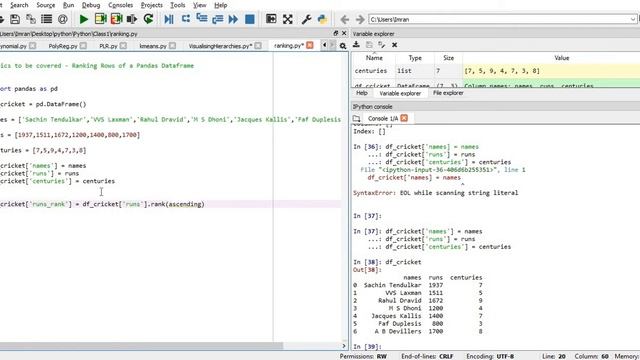Click the editor horizontal scrollbar
The height and width of the screenshot is (360, 640).
pos(141,346)
